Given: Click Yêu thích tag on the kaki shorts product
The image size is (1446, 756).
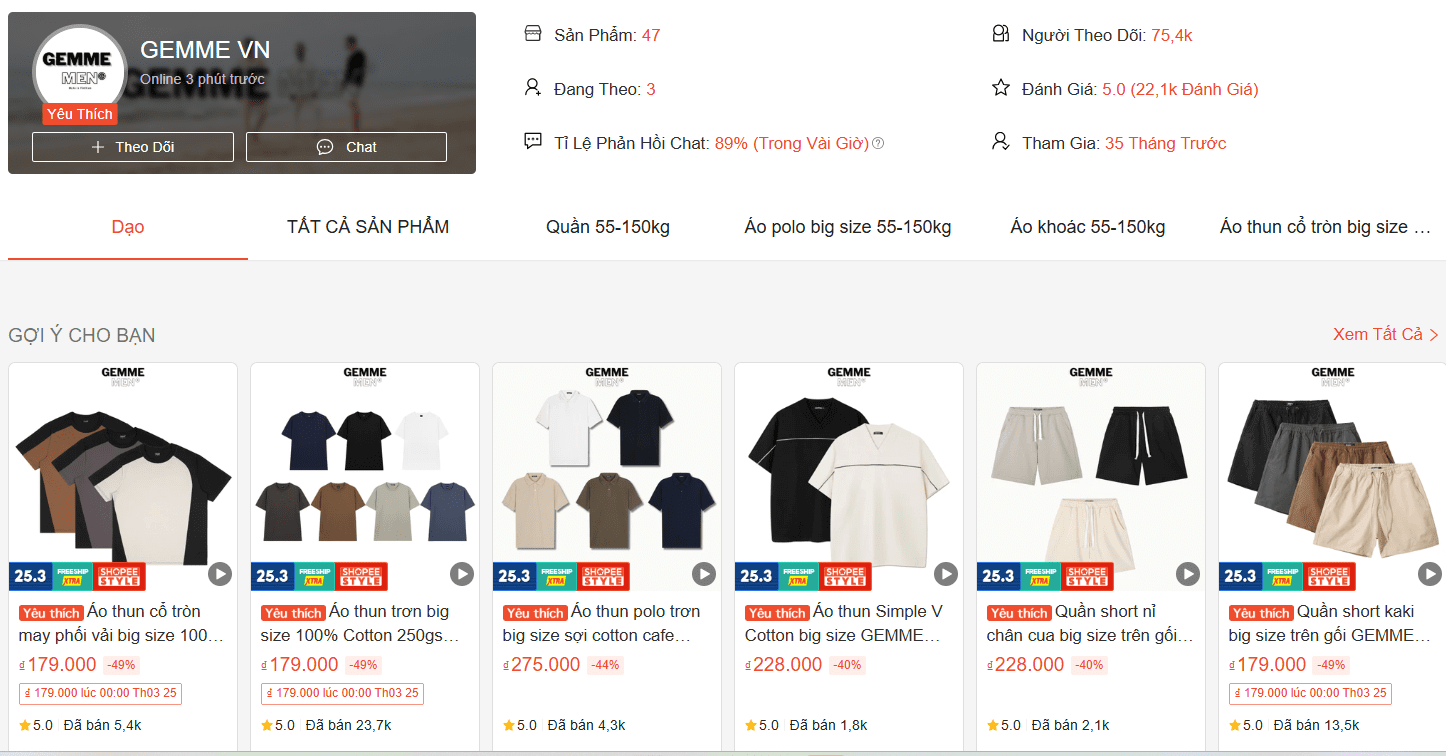Looking at the screenshot, I should point(1260,612).
